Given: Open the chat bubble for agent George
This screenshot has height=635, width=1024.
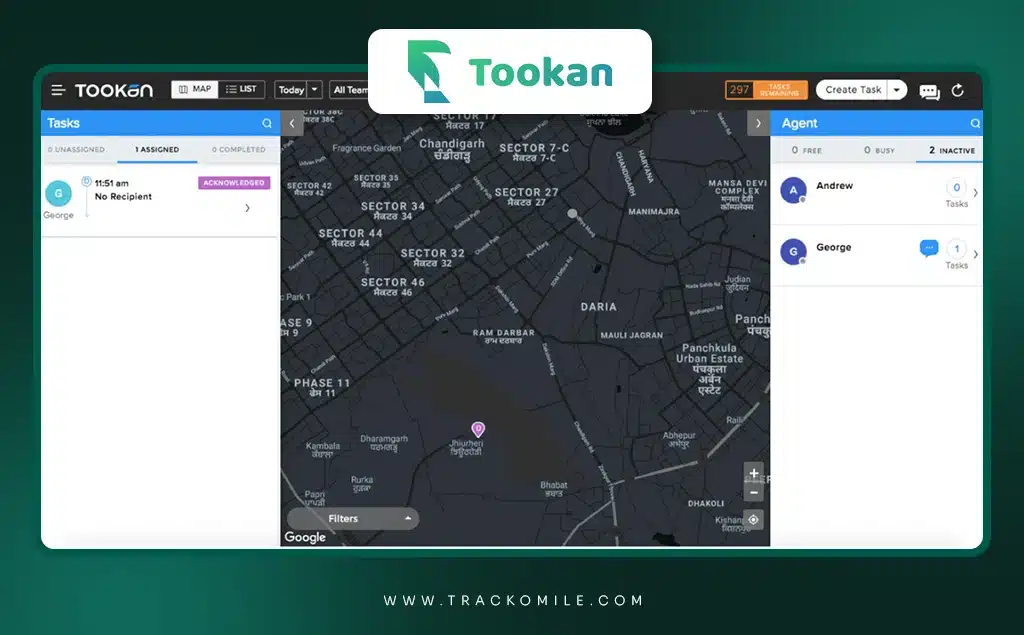Looking at the screenshot, I should point(929,248).
